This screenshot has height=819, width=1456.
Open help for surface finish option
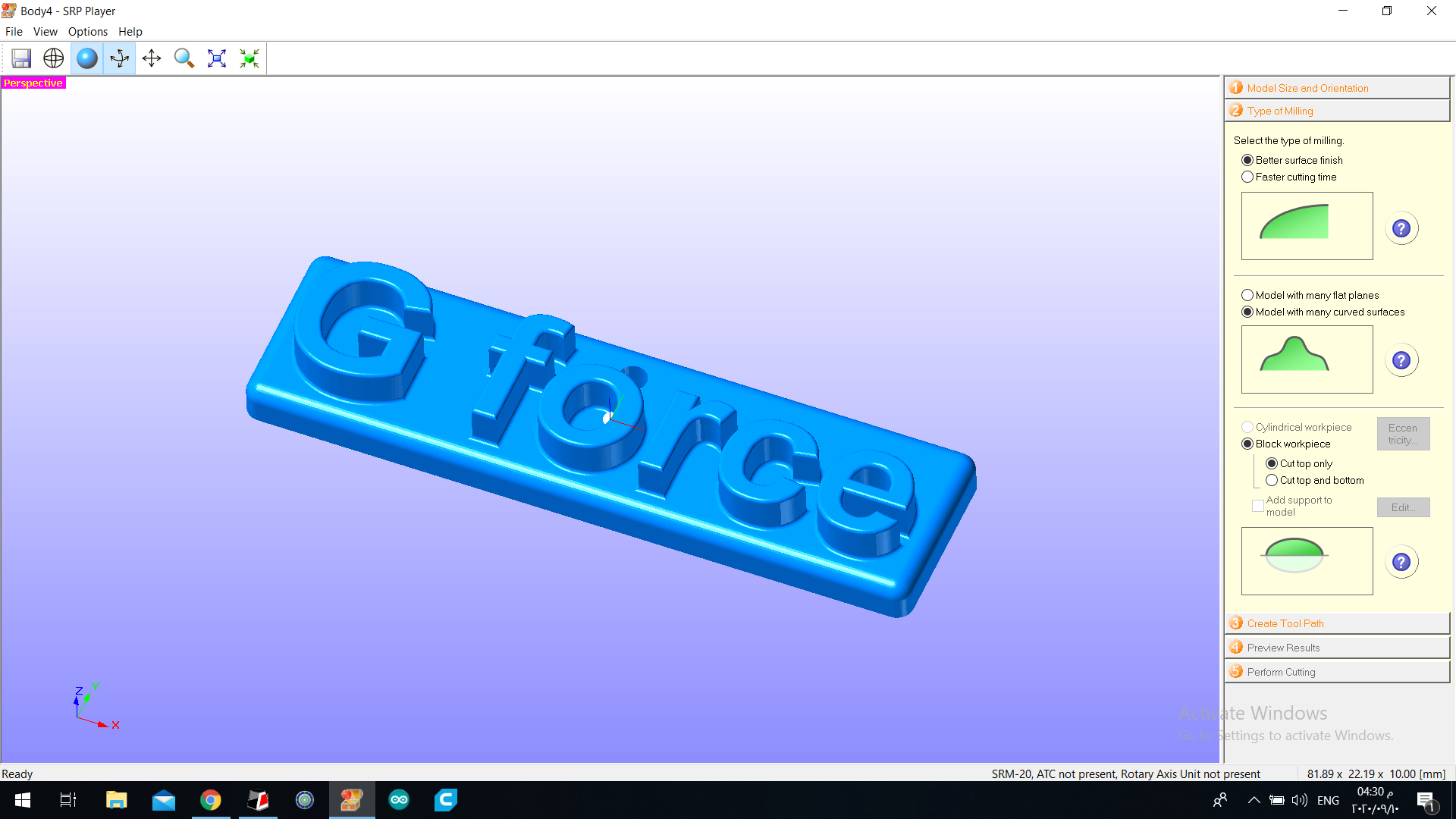tap(1401, 228)
